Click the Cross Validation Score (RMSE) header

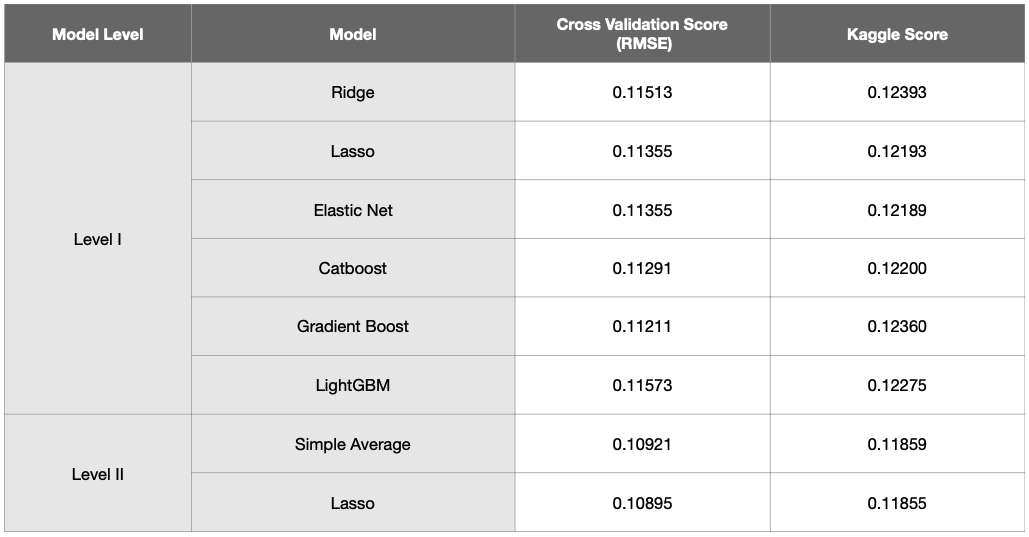point(642,34)
